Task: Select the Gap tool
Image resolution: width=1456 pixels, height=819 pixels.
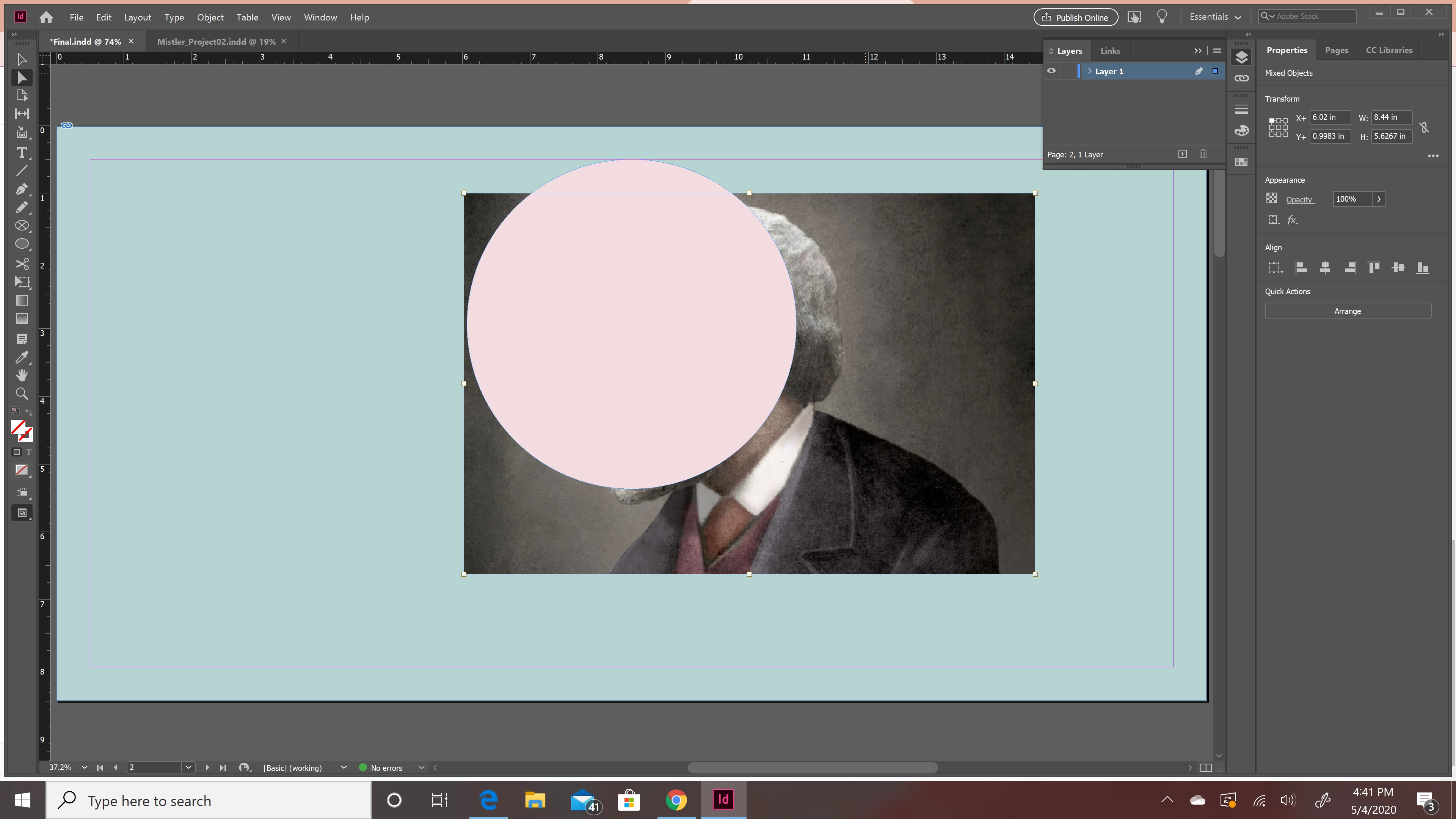Action: [x=22, y=114]
